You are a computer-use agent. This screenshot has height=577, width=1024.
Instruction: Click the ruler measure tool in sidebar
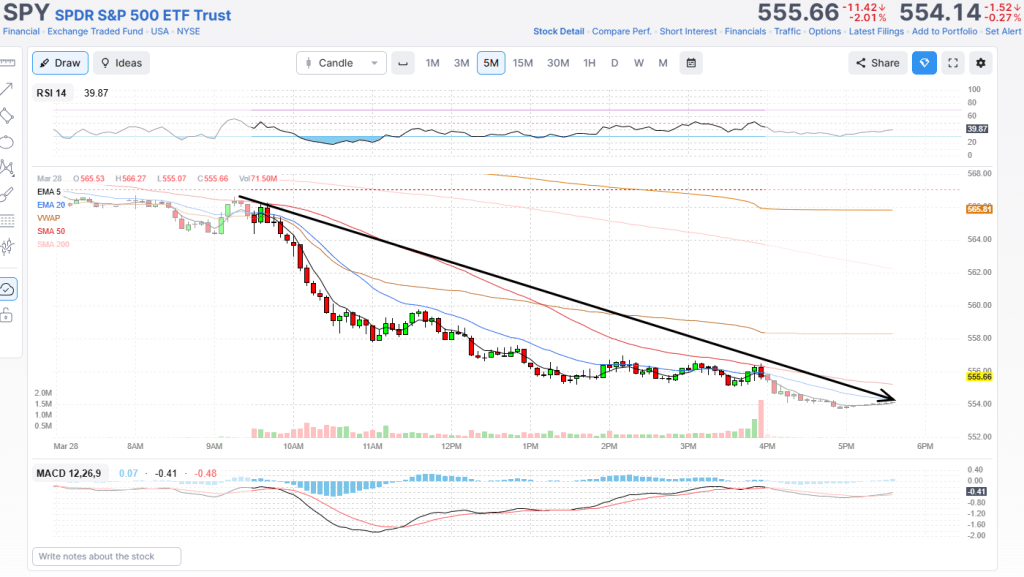point(7,62)
